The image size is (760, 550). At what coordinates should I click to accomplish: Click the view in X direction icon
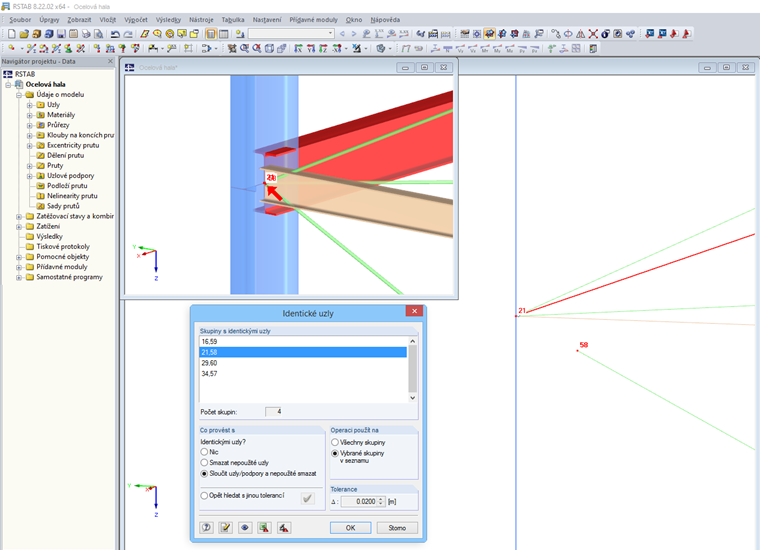point(299,48)
